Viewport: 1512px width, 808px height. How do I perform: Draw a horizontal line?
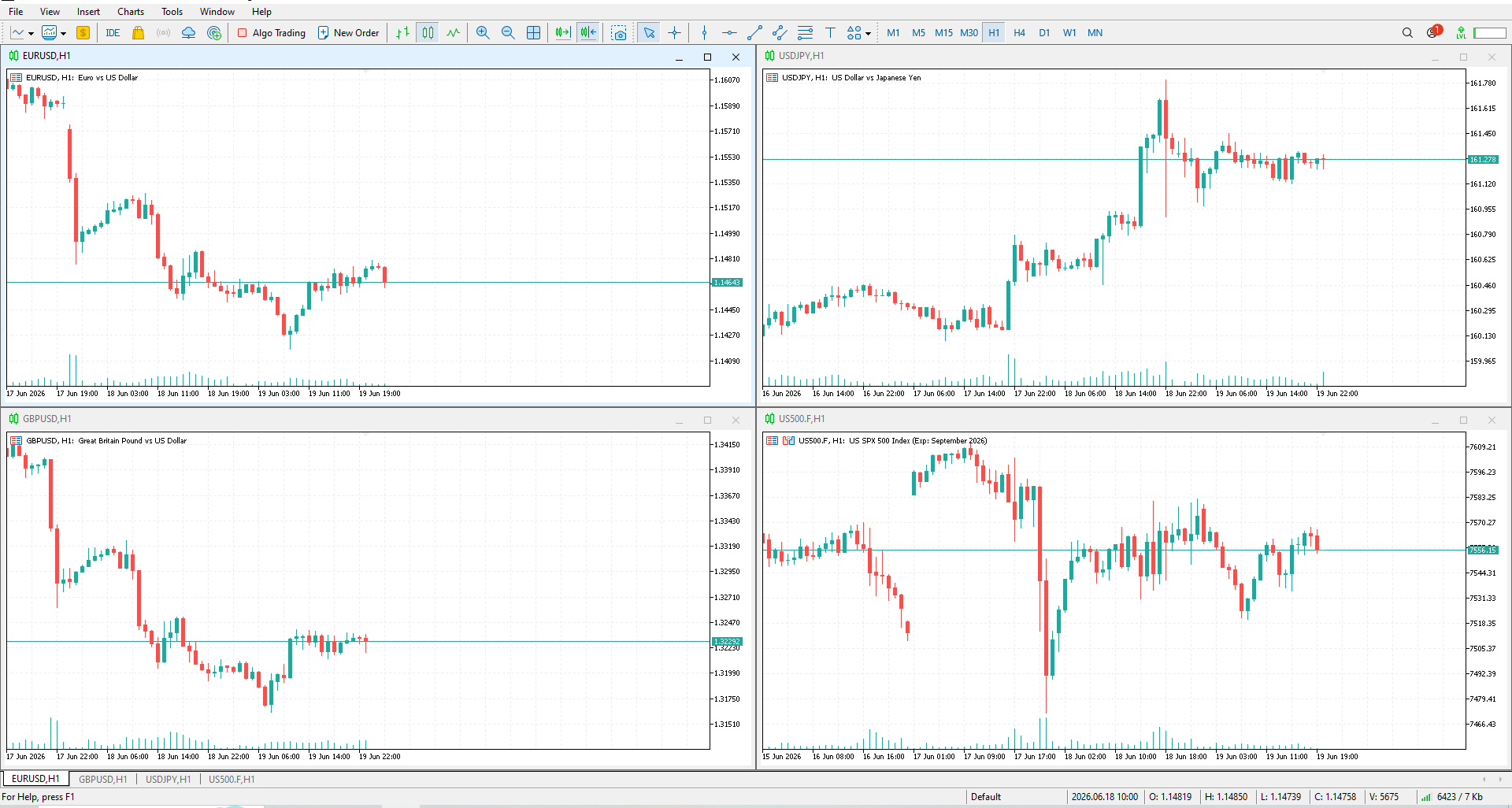pyautogui.click(x=729, y=32)
